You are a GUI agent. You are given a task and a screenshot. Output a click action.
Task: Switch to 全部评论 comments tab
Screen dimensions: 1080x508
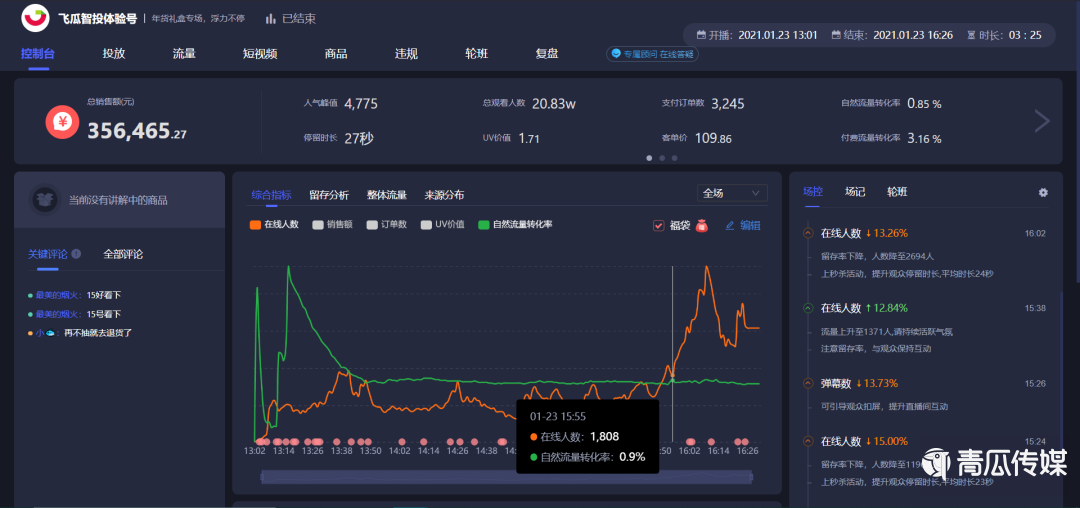[x=123, y=254]
